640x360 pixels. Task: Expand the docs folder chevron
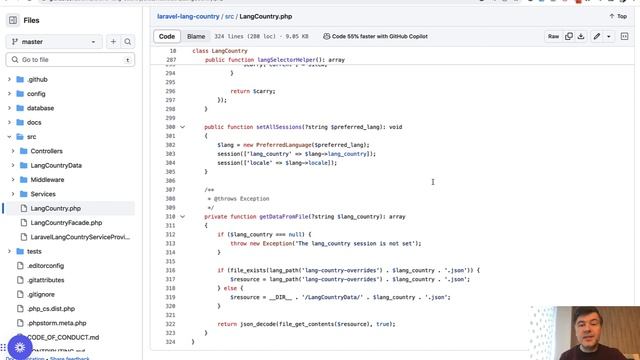pos(9,122)
